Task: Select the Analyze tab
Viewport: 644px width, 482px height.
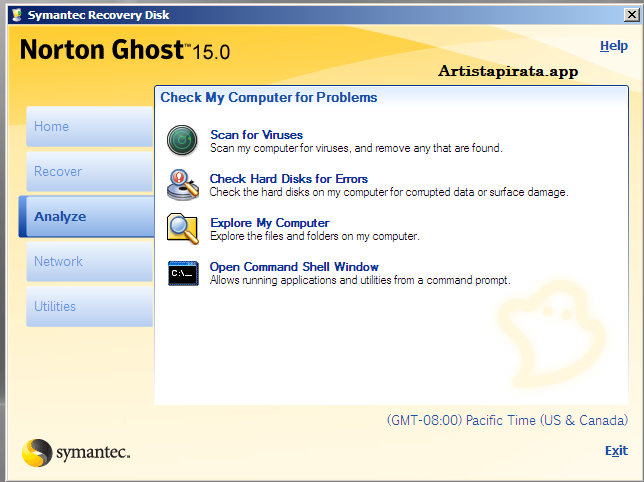Action: 87,217
